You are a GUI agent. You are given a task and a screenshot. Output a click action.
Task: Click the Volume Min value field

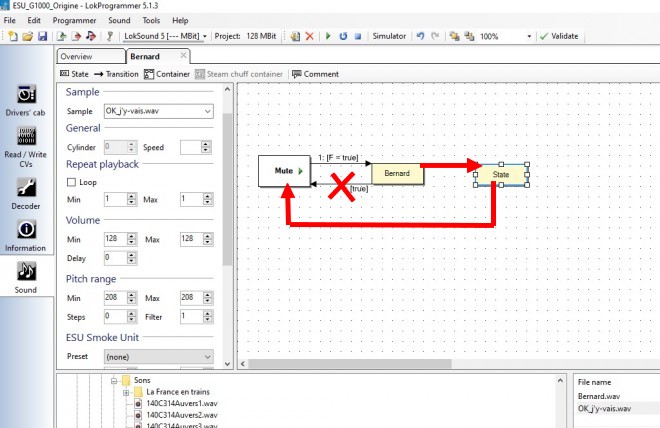[x=115, y=239]
